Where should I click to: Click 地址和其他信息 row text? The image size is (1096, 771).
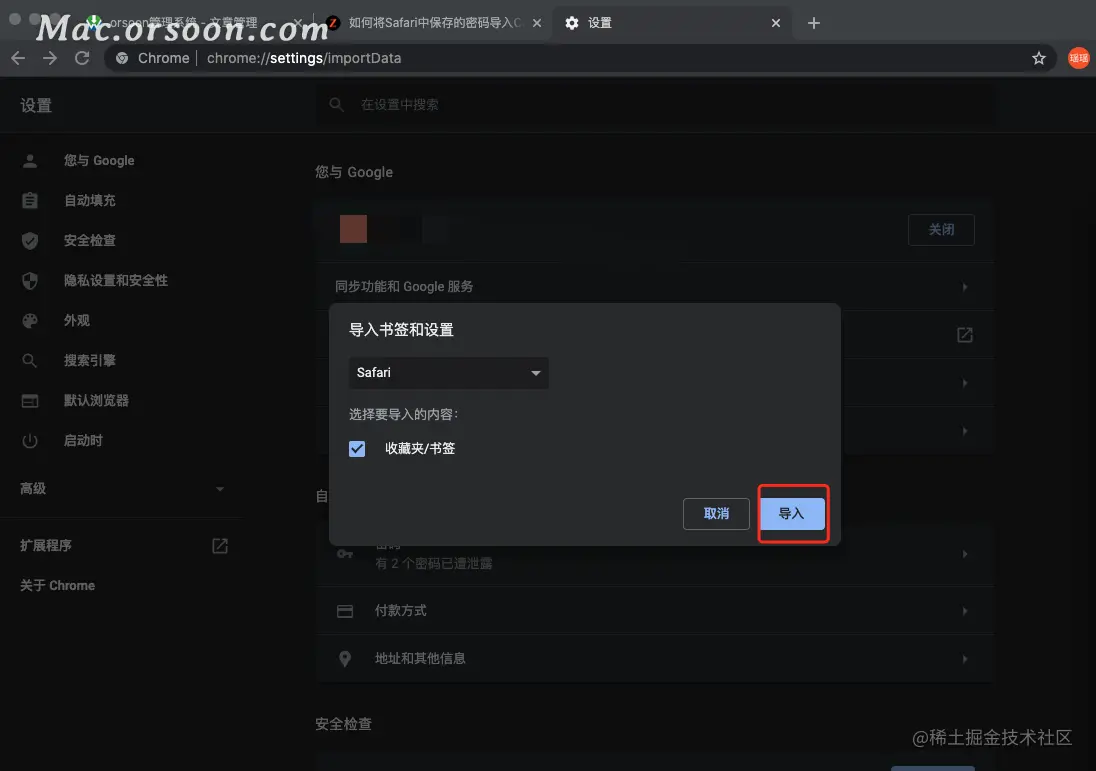(420, 658)
